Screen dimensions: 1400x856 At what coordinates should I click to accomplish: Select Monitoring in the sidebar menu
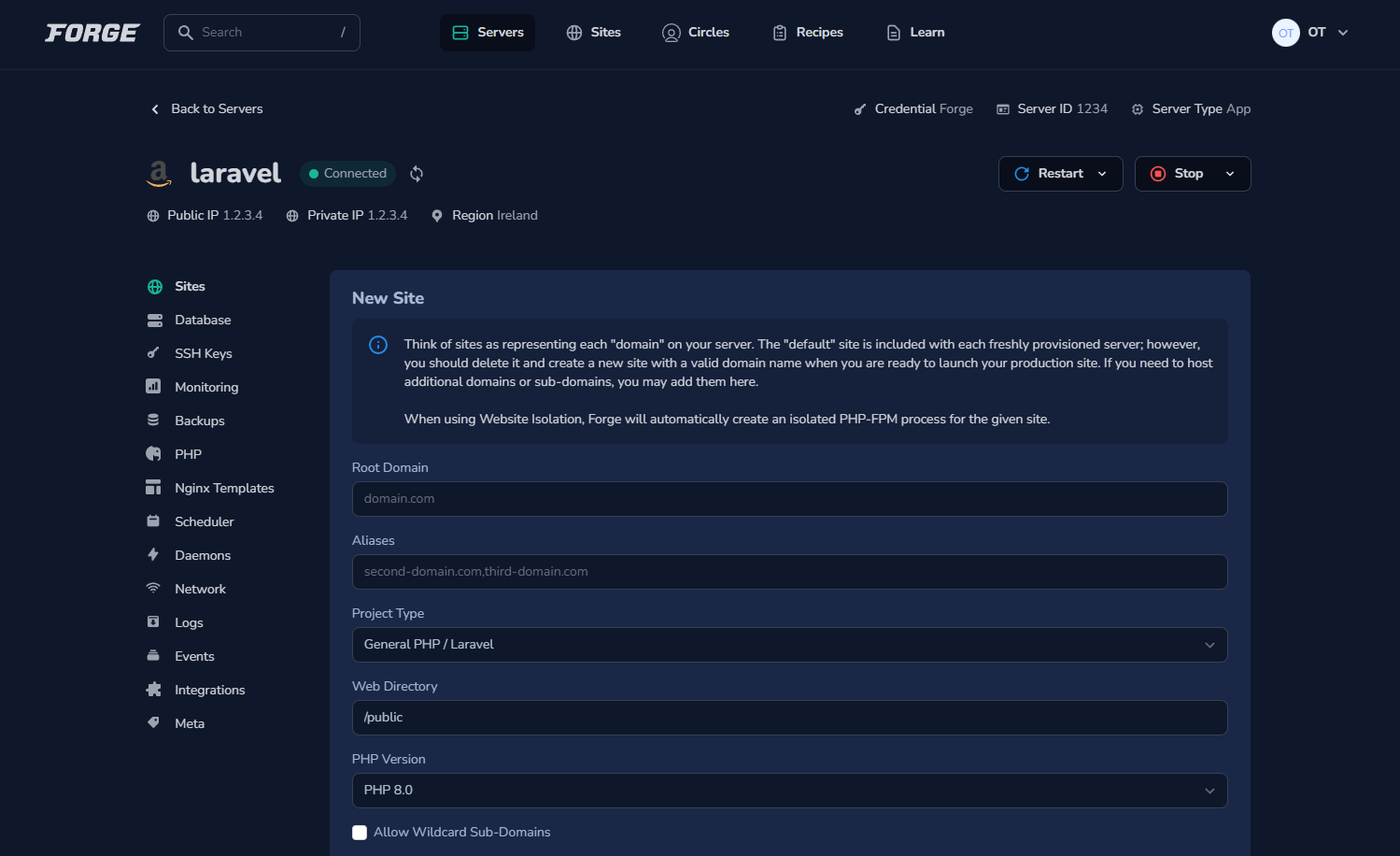coord(206,388)
